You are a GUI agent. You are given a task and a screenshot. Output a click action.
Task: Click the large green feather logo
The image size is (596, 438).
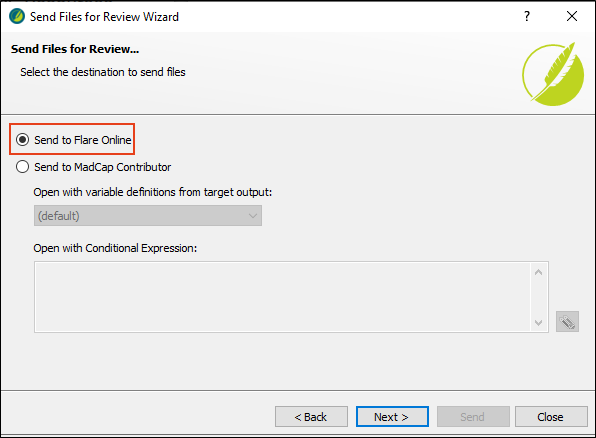pos(553,74)
